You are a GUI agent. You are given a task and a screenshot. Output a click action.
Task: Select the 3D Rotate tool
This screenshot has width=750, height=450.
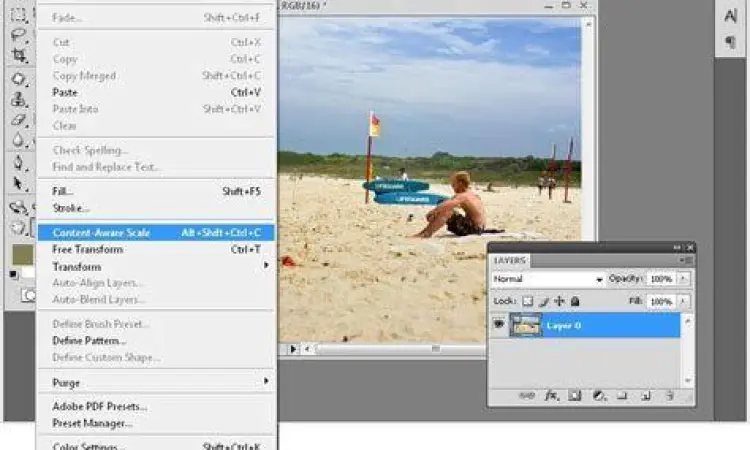tap(18, 208)
